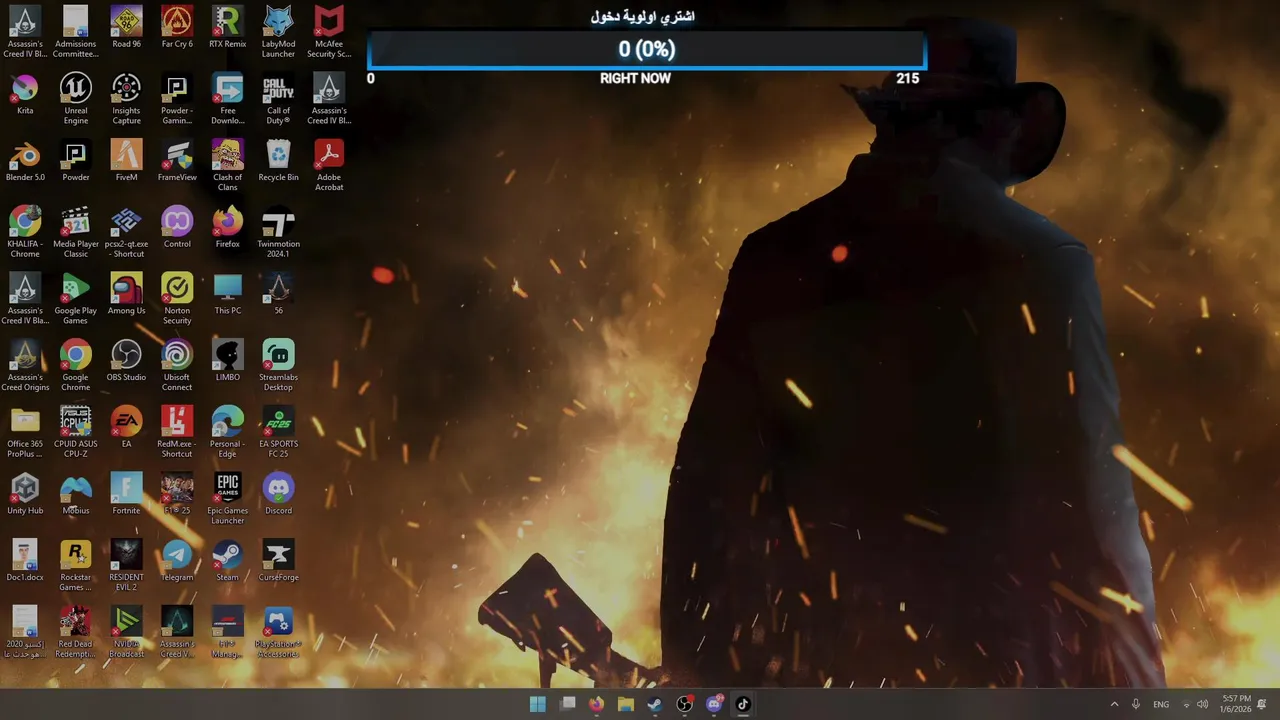This screenshot has height=720, width=1280.
Task: Click the Doc1.docx file
Action: [25, 562]
